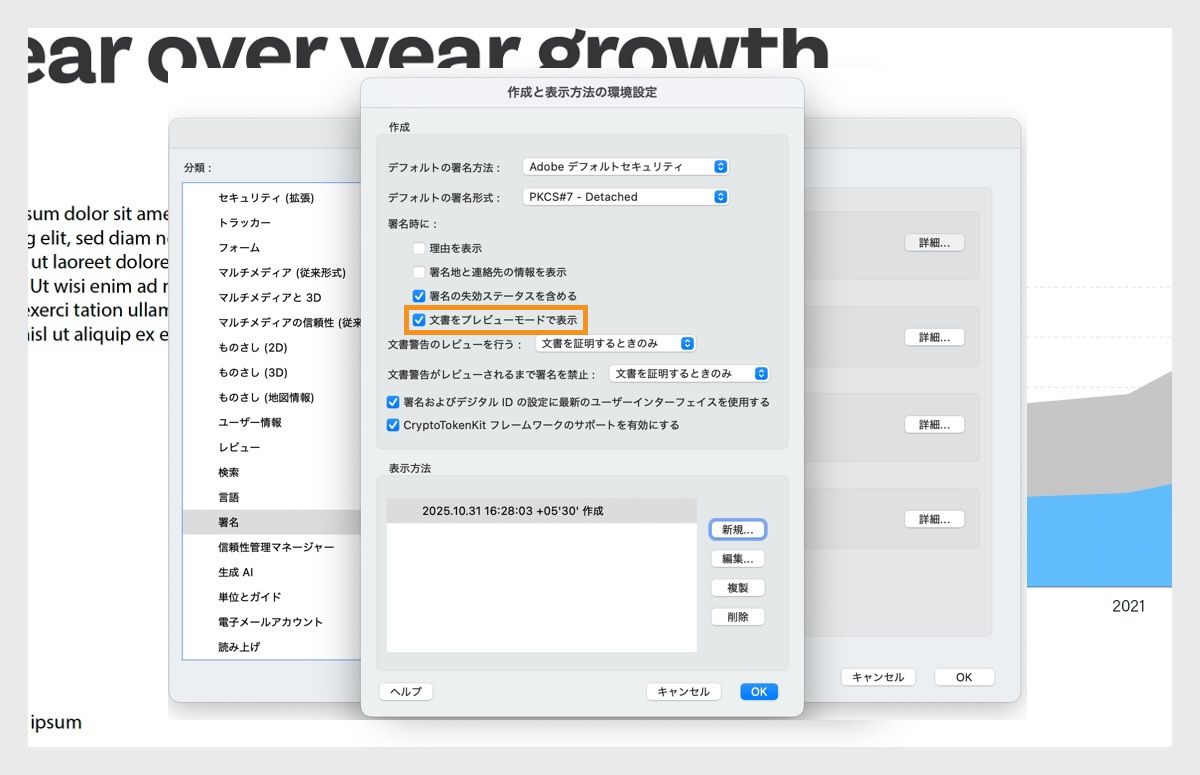Open デフォルトの署名形式 PKCS#7 dropdown
This screenshot has height=775, width=1200.
625,197
